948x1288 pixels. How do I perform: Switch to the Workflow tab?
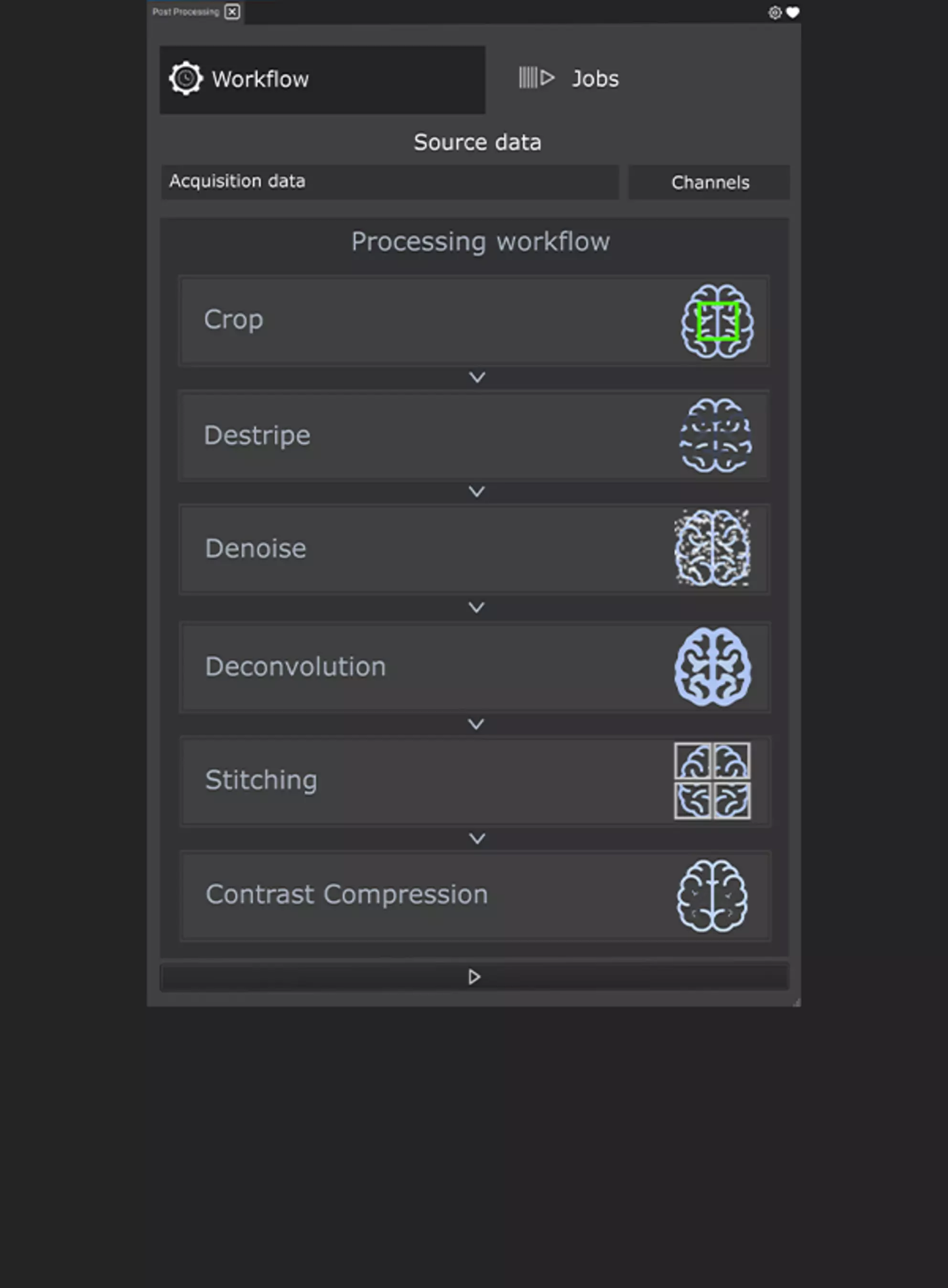coord(322,80)
